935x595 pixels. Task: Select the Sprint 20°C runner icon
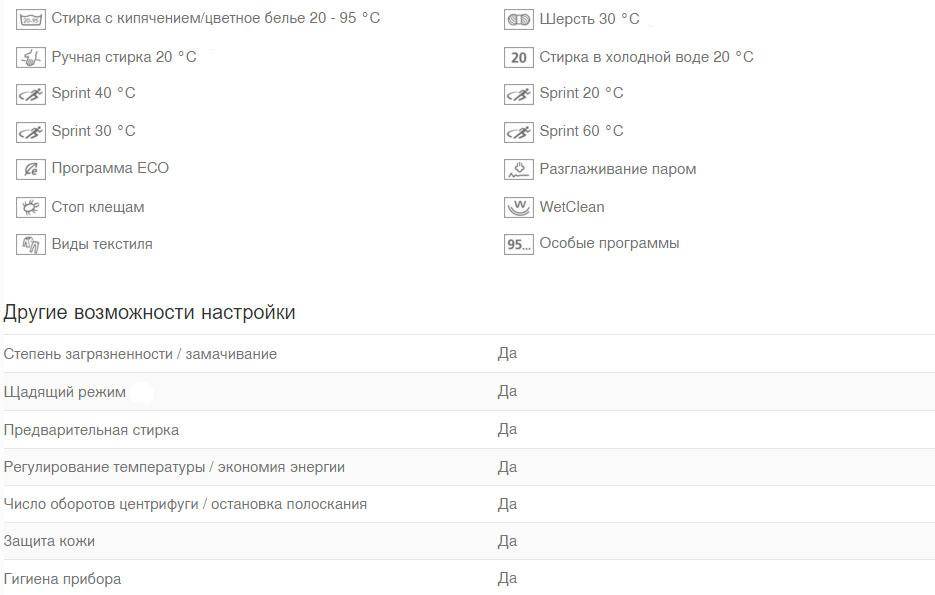pos(519,94)
